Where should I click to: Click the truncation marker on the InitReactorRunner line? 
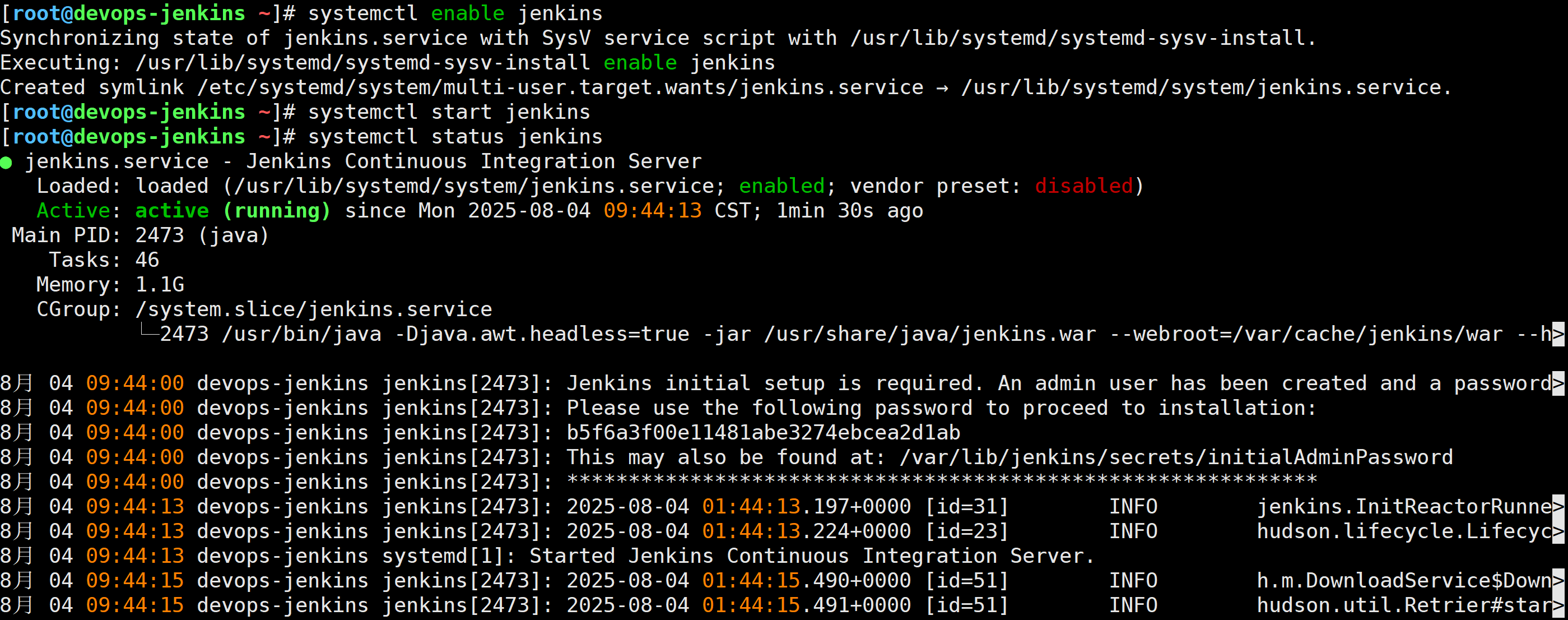[1558, 507]
